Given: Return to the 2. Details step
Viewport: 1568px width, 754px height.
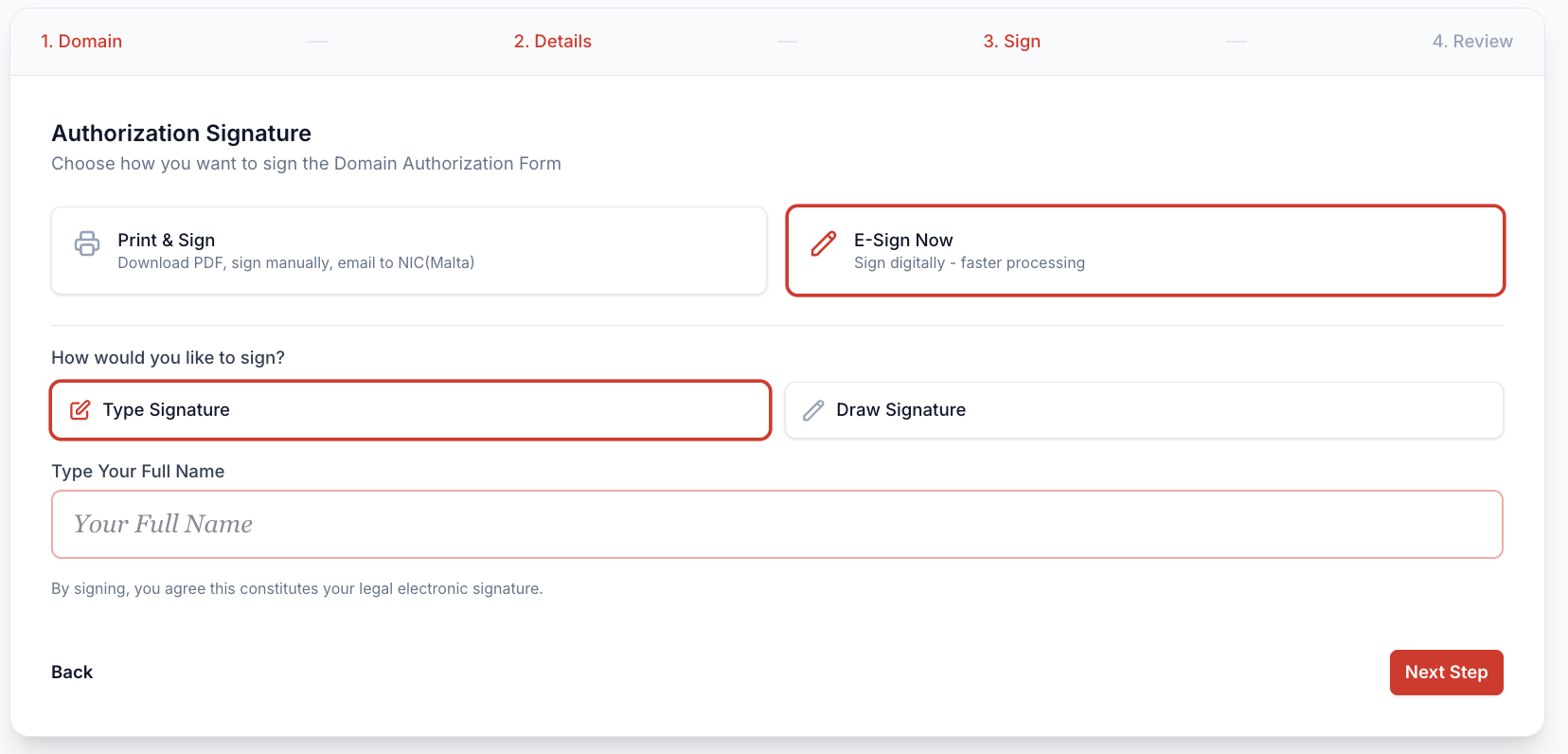Looking at the screenshot, I should coord(553,42).
